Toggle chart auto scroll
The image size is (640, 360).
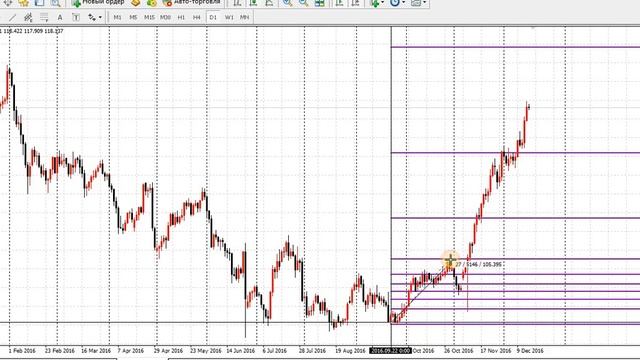tap(339, 3)
